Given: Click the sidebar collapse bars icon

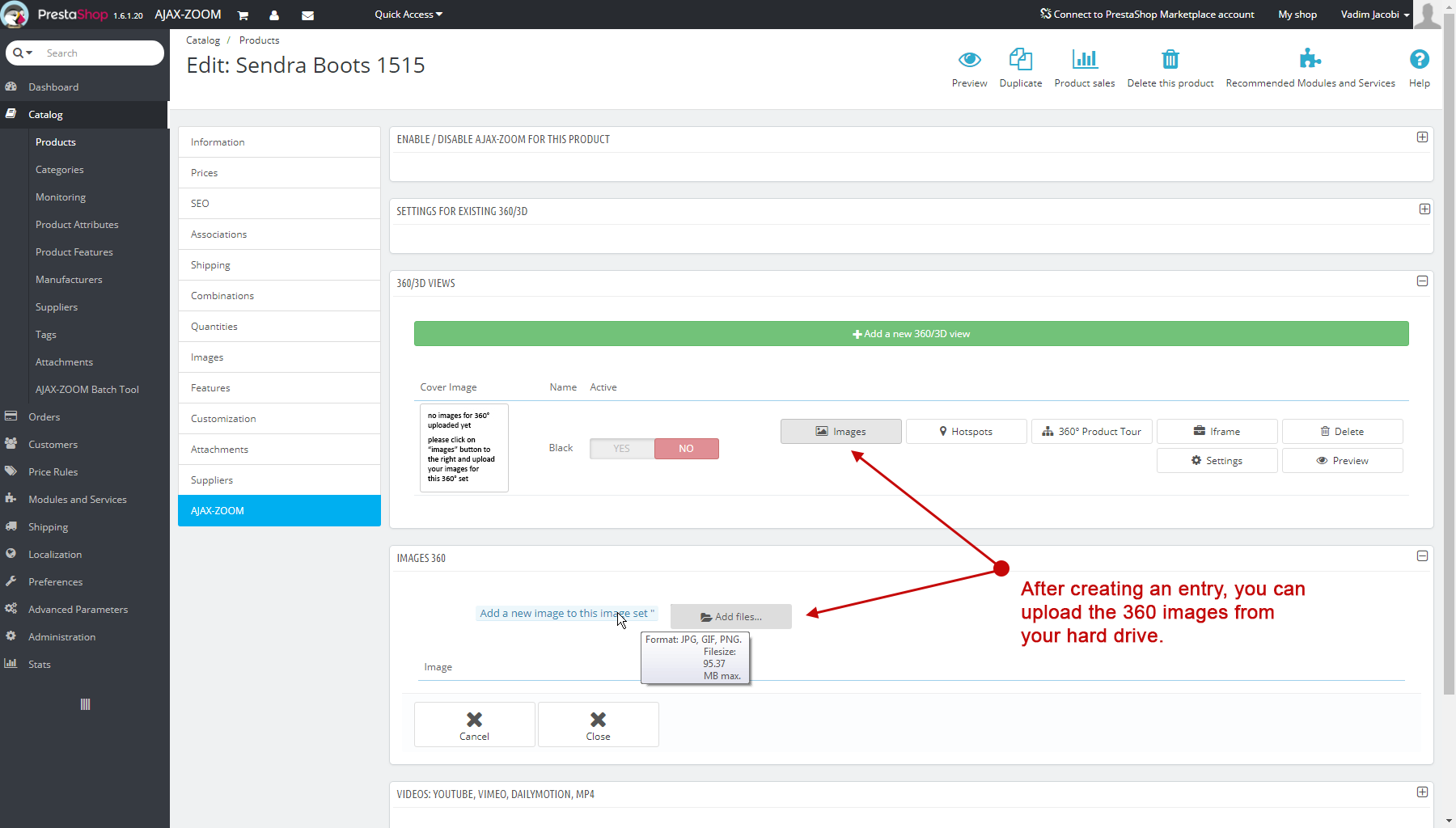Looking at the screenshot, I should 85,704.
